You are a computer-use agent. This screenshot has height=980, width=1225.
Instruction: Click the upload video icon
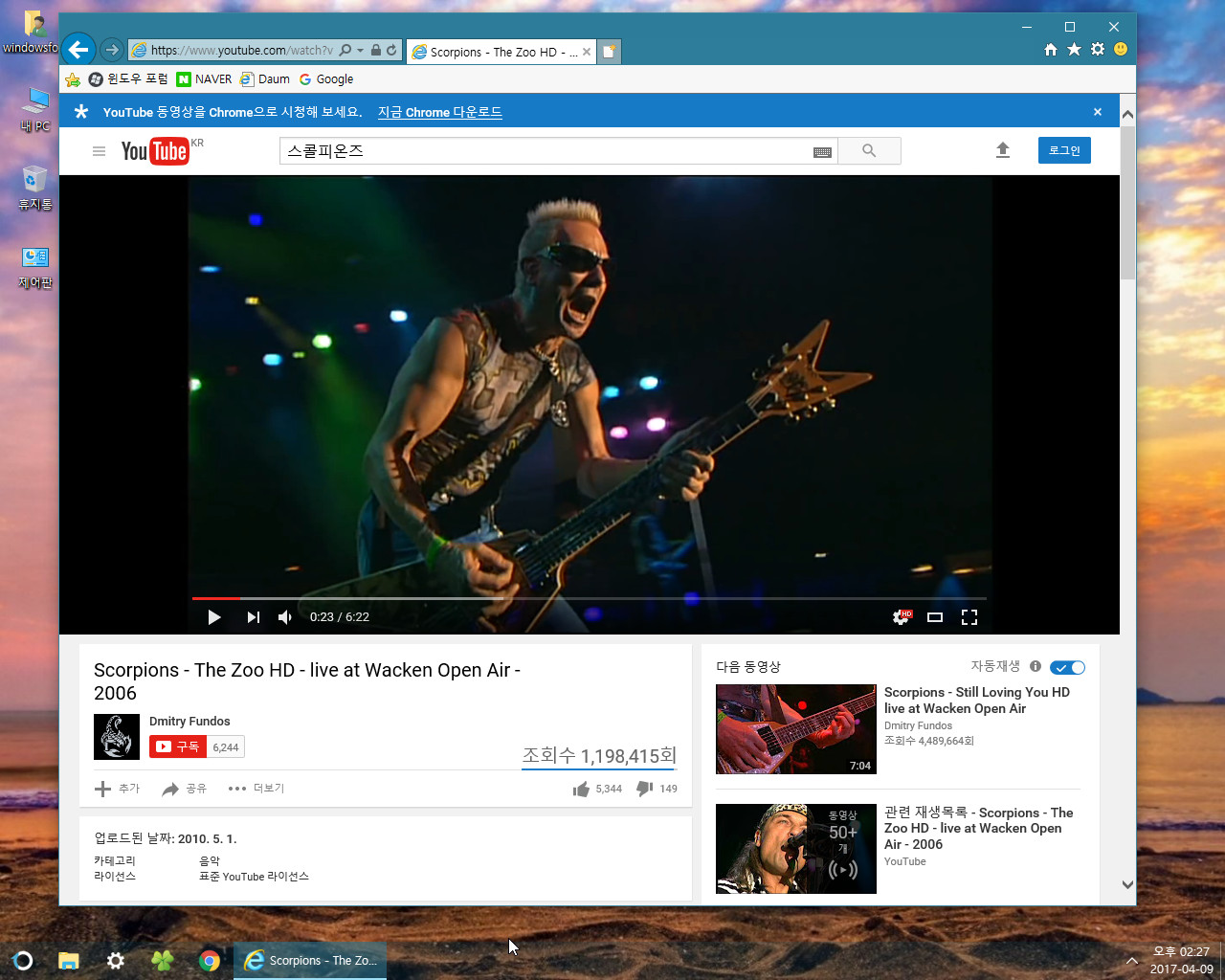coord(1003,150)
